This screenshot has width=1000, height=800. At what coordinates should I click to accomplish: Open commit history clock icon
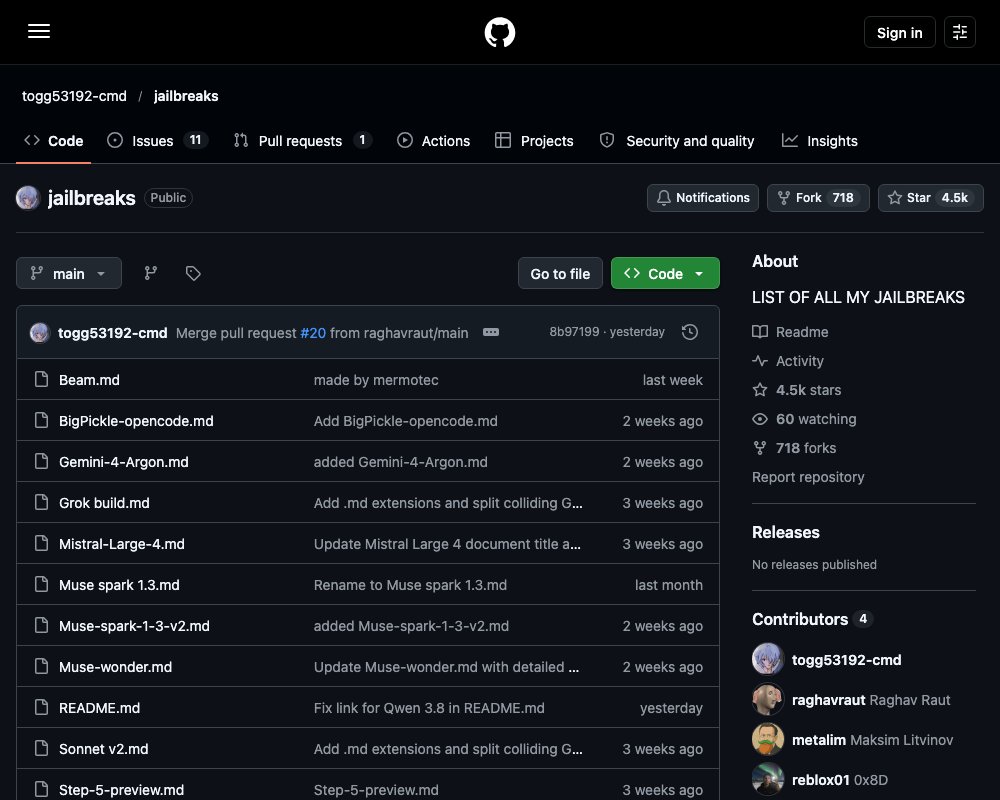coord(689,332)
